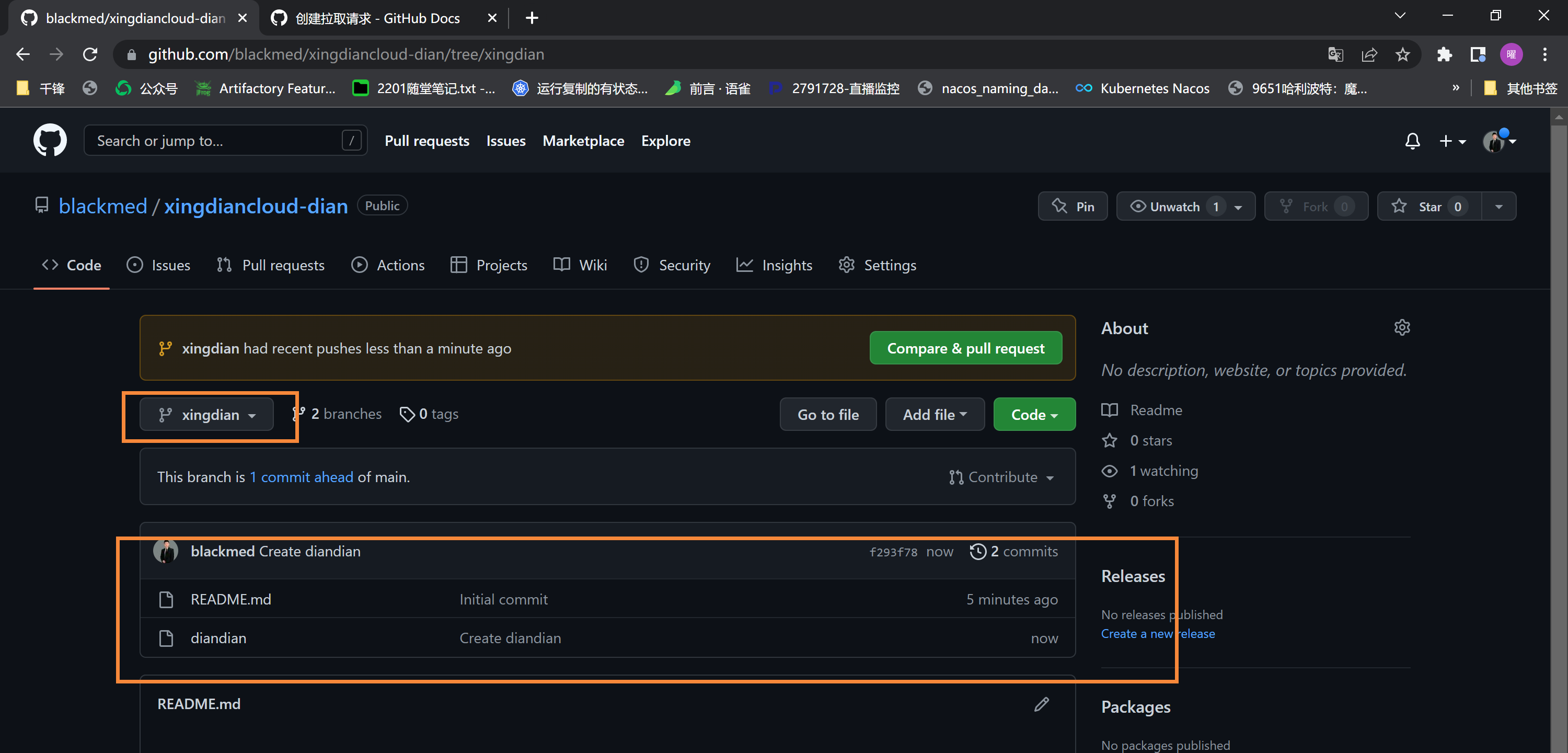Bookmark this page with the star icon
Viewport: 1568px width, 753px height.
coord(1402,54)
